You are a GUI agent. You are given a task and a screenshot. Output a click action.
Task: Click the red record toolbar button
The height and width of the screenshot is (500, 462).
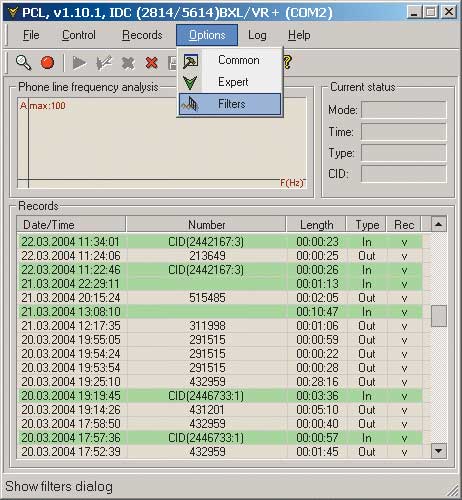47,62
